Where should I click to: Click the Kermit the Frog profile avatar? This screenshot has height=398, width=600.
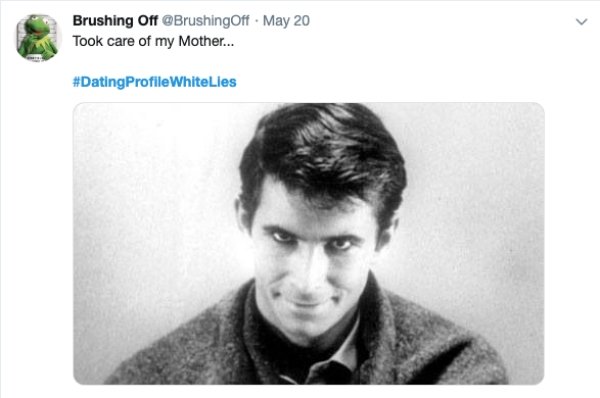pyautogui.click(x=37, y=38)
